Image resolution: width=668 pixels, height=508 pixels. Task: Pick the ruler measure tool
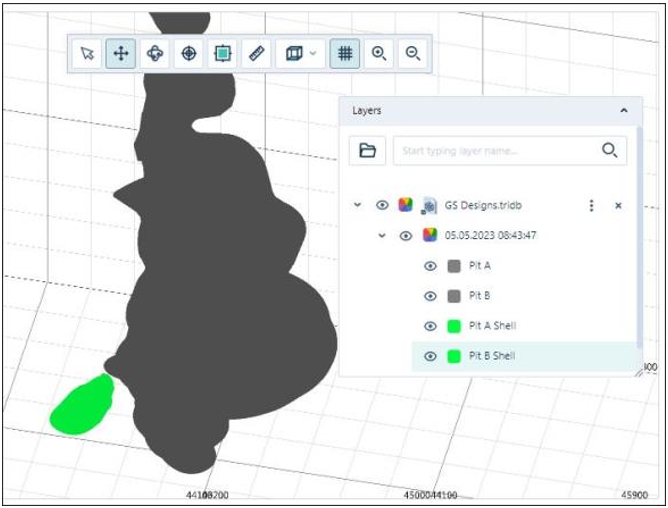(256, 54)
